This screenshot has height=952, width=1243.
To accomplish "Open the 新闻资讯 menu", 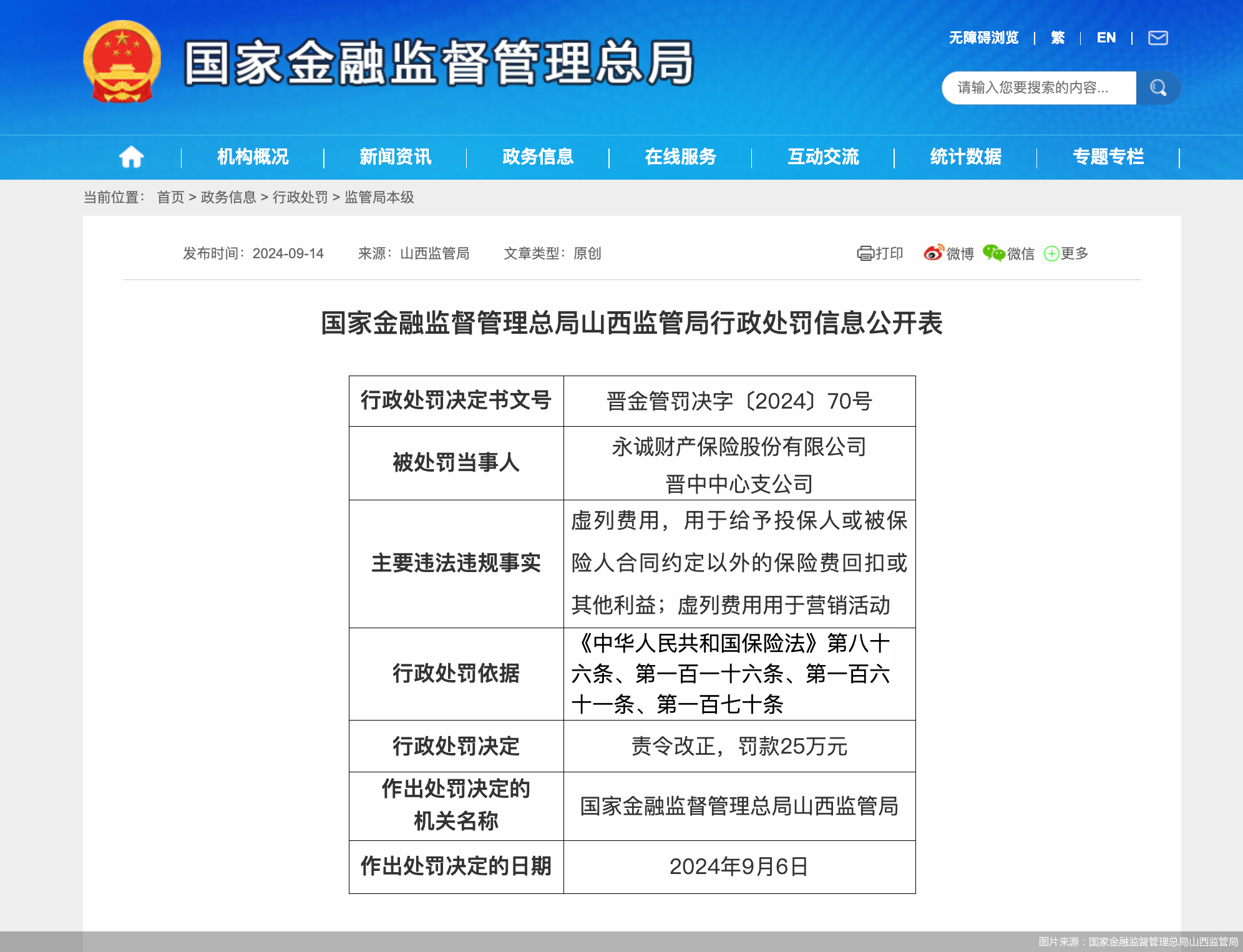I will pos(396,157).
